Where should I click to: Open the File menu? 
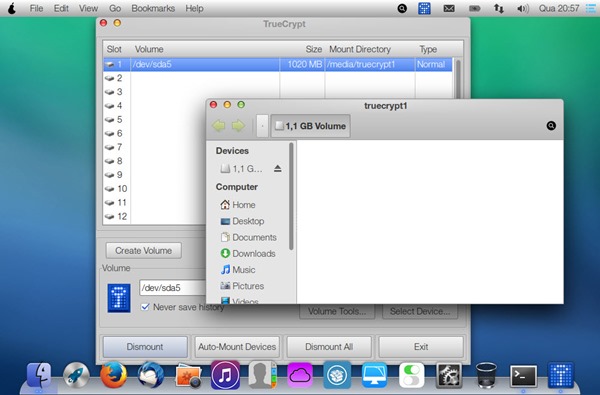pos(36,8)
